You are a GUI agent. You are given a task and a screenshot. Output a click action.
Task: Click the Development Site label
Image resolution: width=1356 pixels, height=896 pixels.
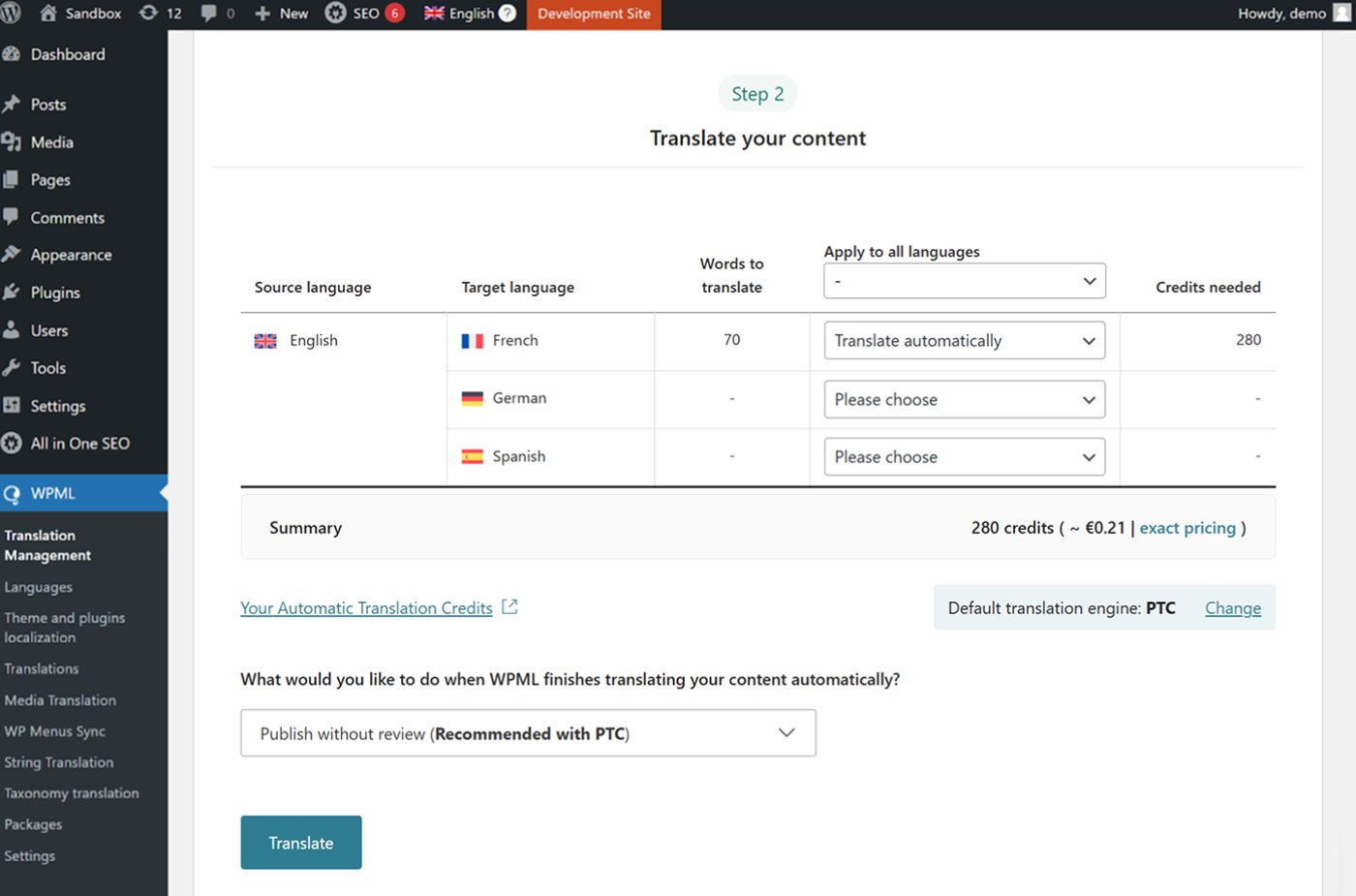594,14
